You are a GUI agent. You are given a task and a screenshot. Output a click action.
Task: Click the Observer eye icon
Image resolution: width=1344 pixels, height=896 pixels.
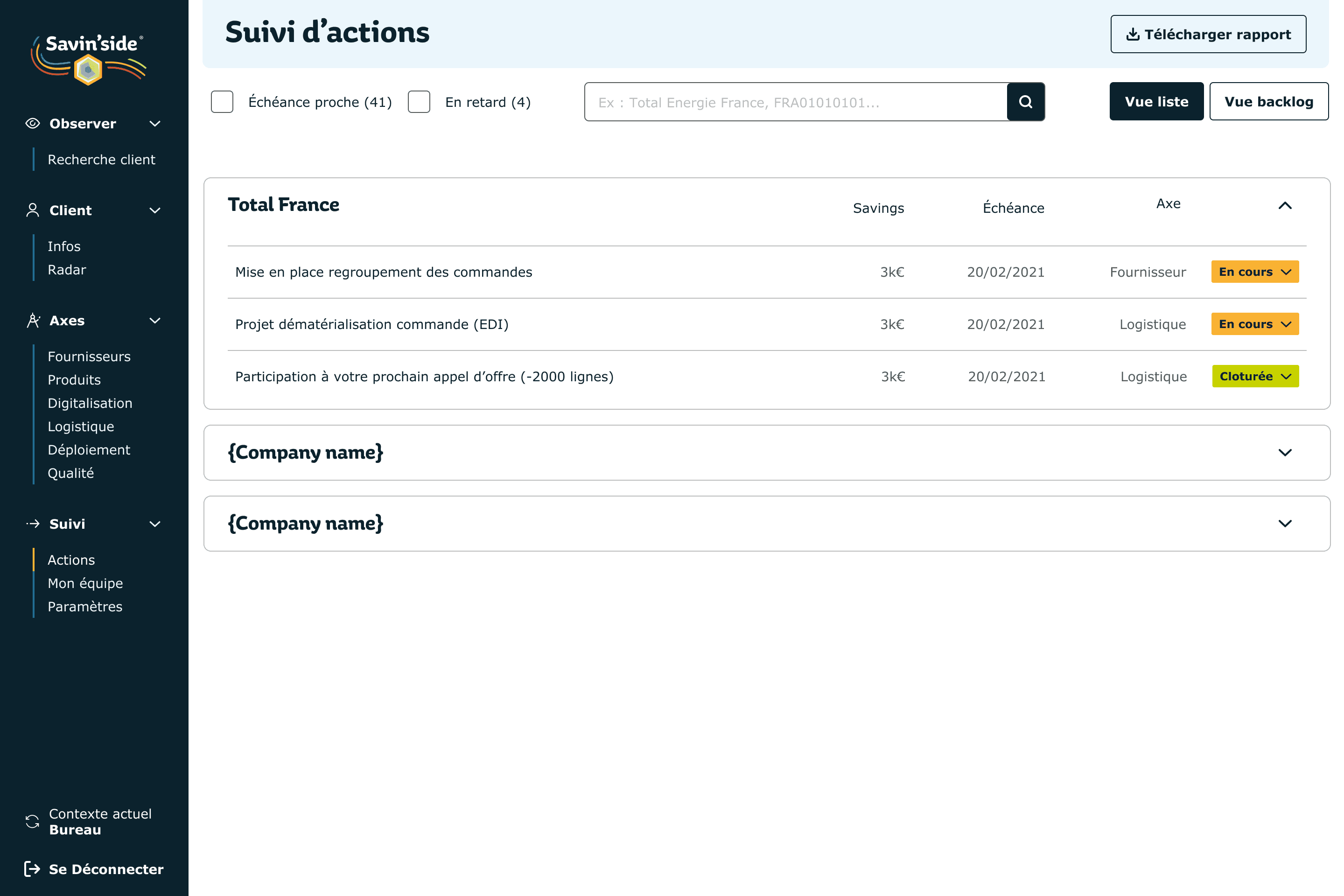click(x=33, y=123)
